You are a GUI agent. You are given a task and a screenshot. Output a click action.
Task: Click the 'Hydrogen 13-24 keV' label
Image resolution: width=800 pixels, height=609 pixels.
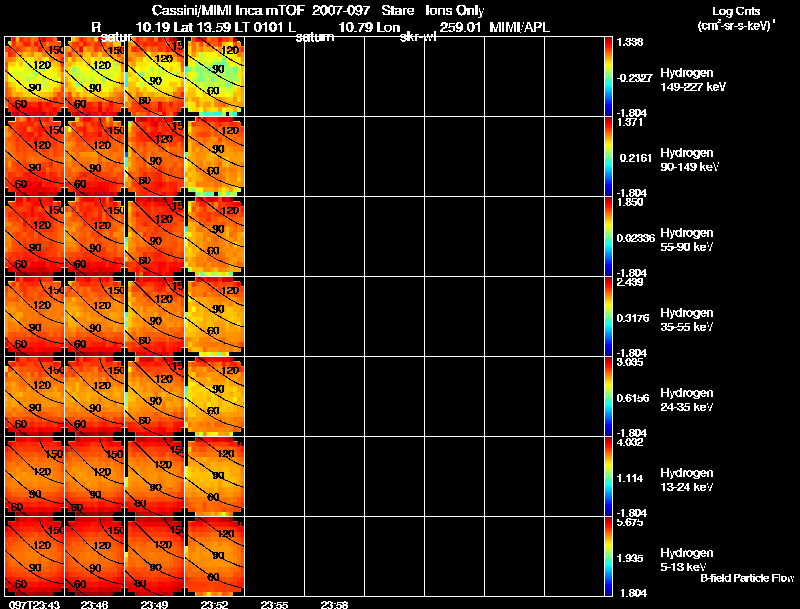pos(687,480)
